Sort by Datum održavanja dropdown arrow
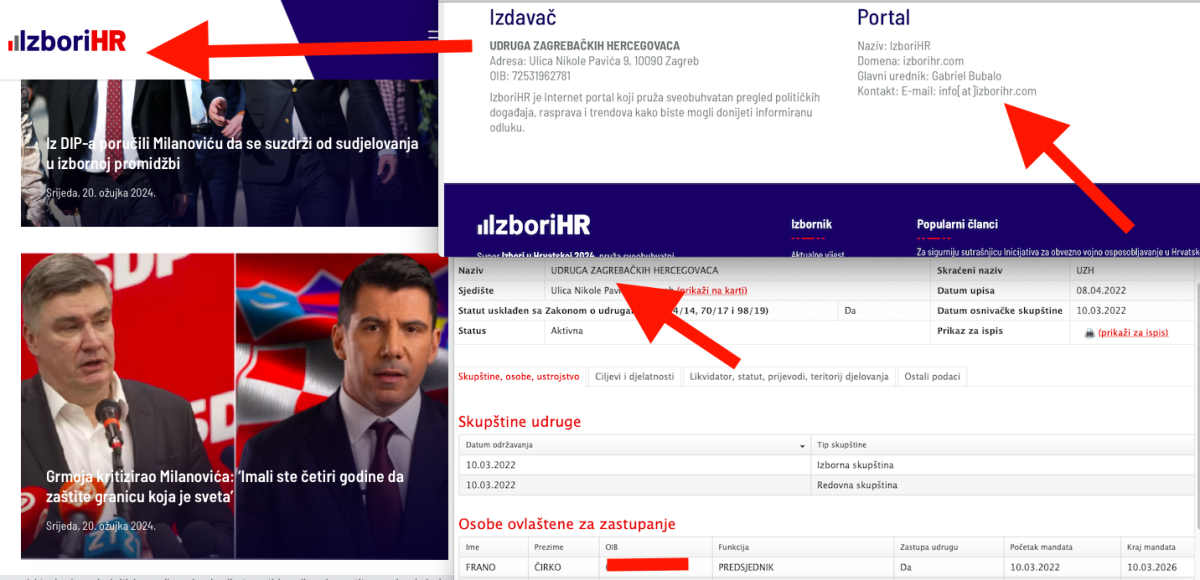Screen dimensions: 1200x580 tap(802, 444)
